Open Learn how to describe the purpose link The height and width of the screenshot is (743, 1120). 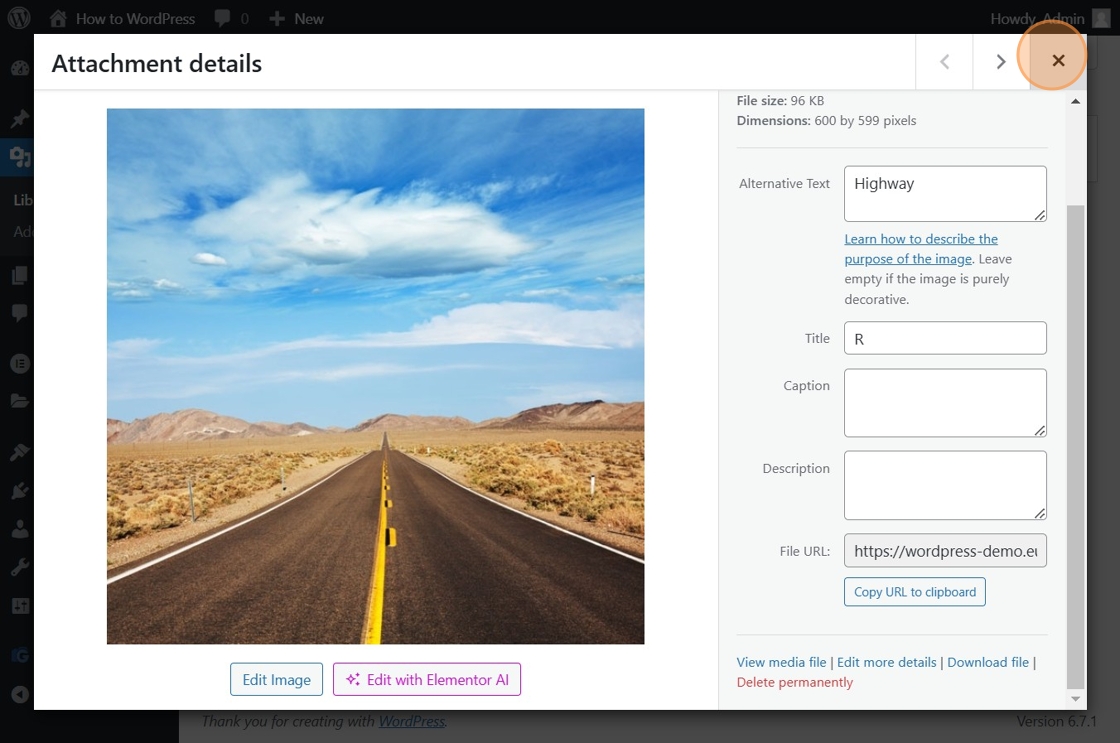(x=921, y=249)
